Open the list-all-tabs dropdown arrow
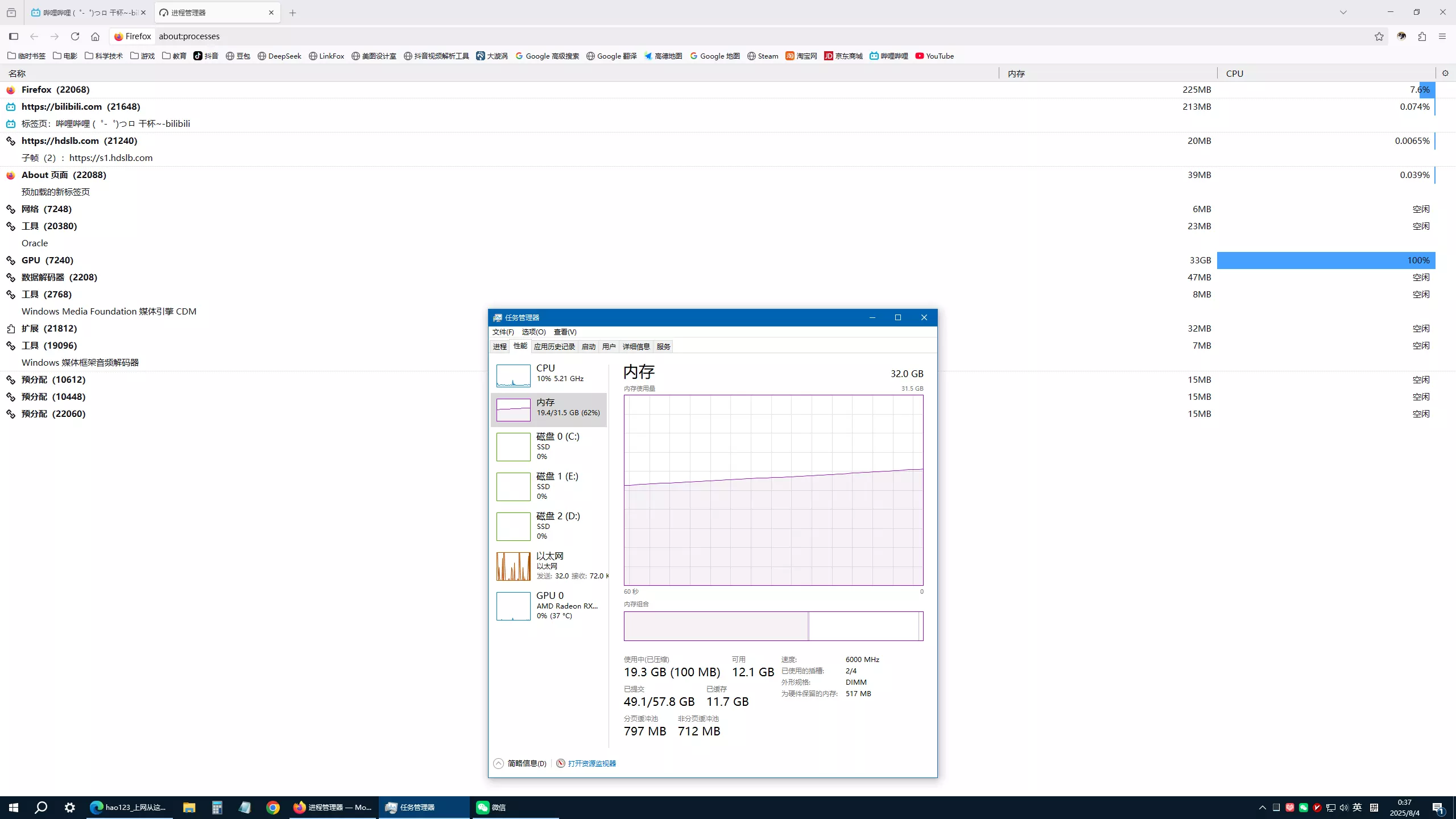This screenshot has height=819, width=1456. tap(1343, 12)
